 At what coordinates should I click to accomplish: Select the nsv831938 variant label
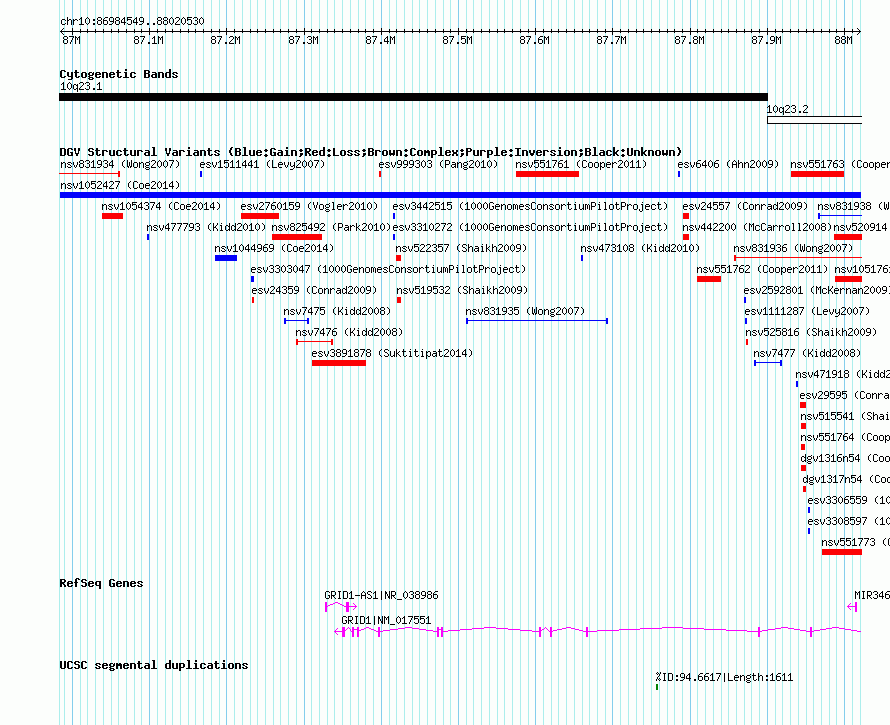pos(853,206)
